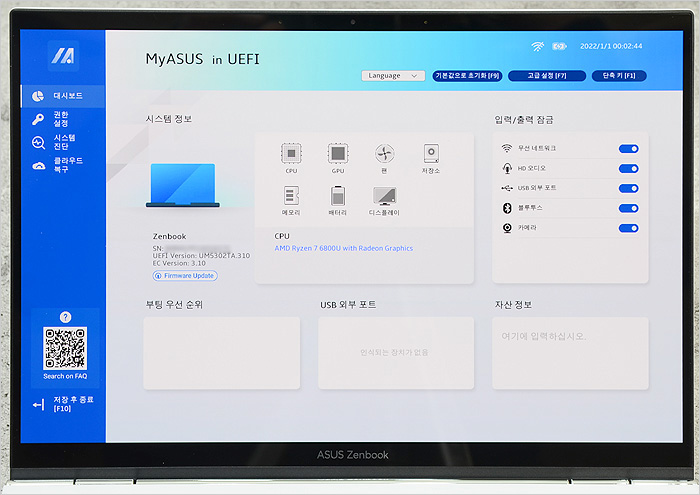Open 고급 설정 [F7] advanced settings
Screen dimensions: 700x495
click(x=547, y=76)
